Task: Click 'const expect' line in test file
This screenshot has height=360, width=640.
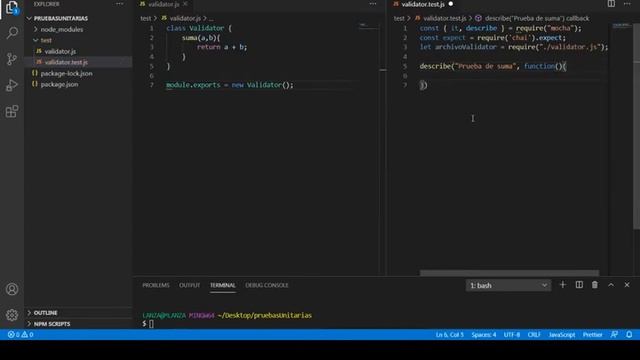Action: (x=493, y=38)
